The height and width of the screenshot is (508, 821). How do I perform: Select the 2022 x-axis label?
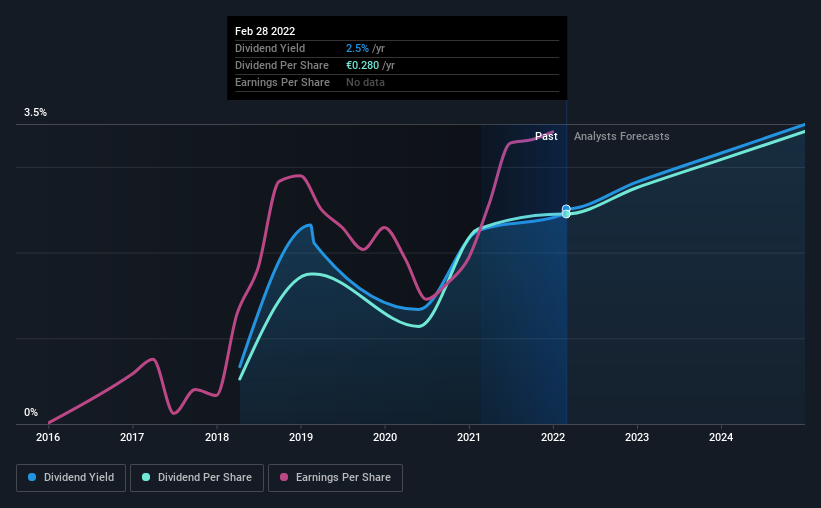[x=553, y=437]
